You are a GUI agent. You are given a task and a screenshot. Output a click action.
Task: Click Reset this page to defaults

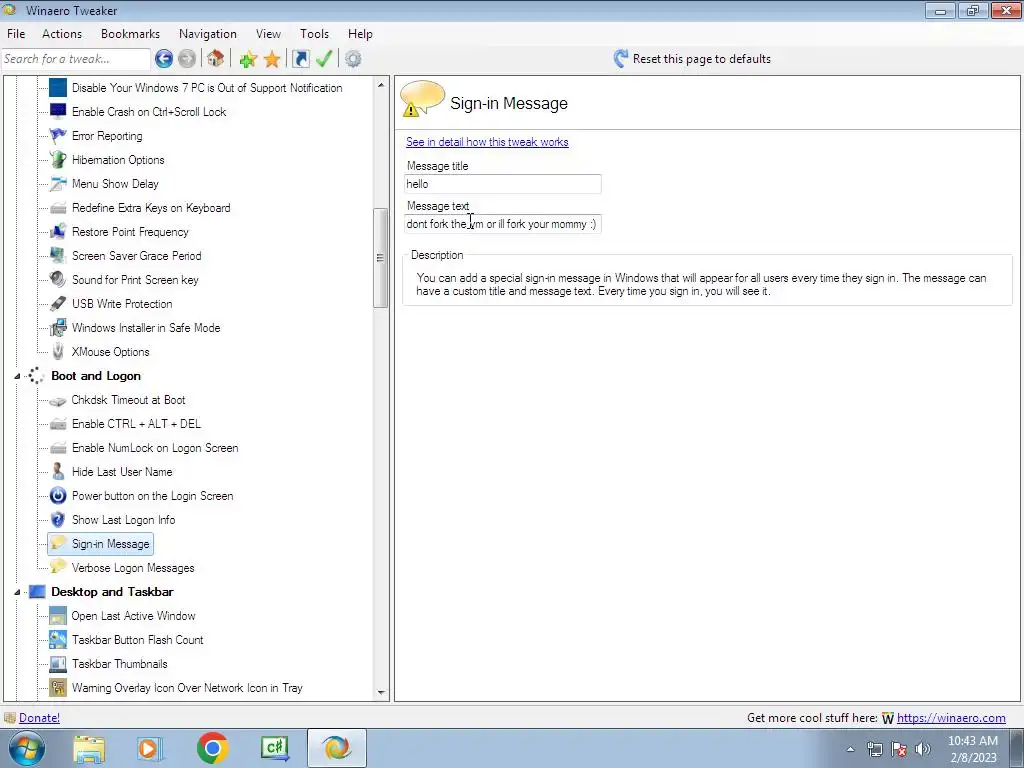coord(692,59)
